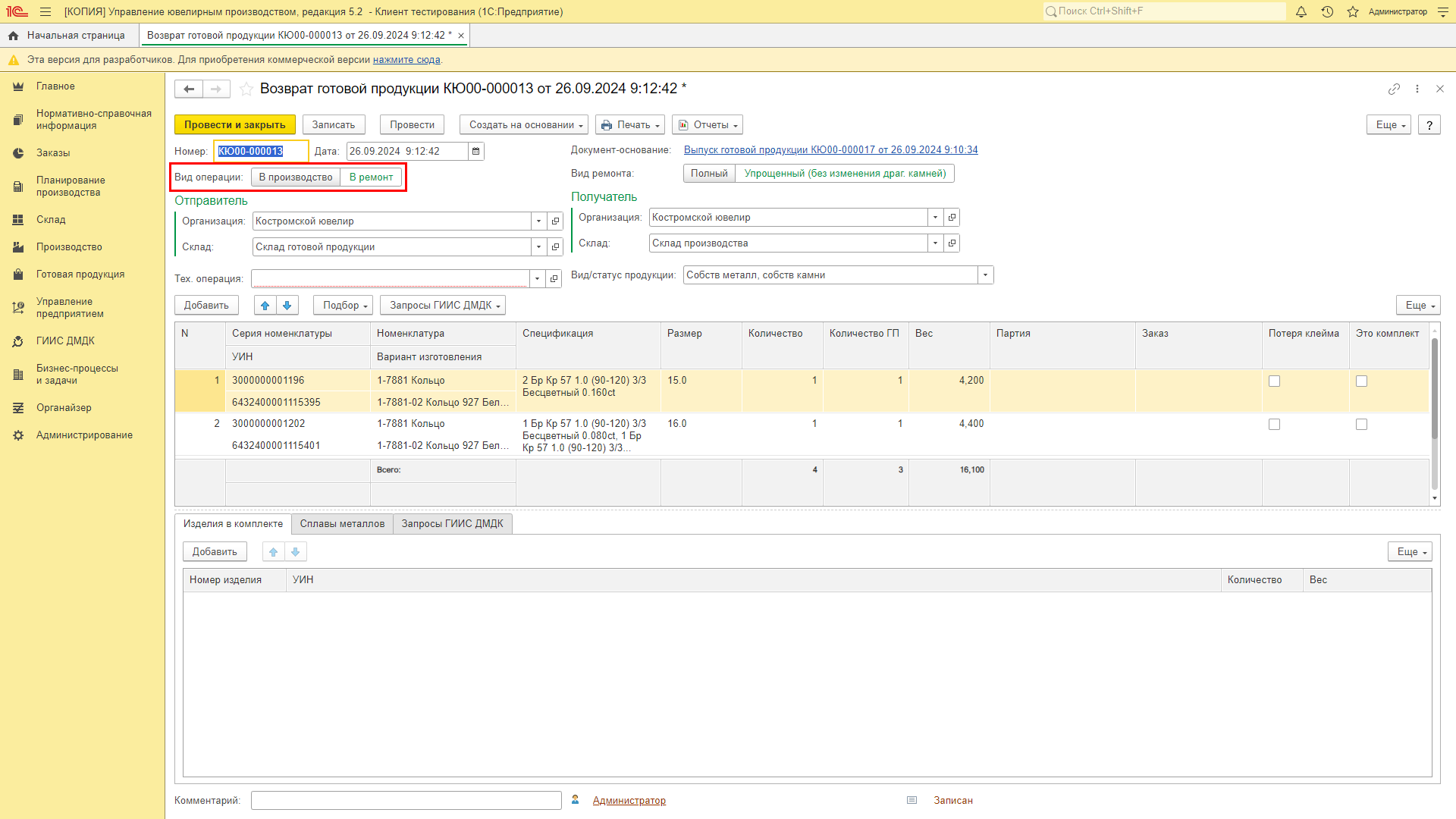Screen dimensions: 1456x819
Task: Switch to Сплавы металлов tab
Action: [342, 524]
